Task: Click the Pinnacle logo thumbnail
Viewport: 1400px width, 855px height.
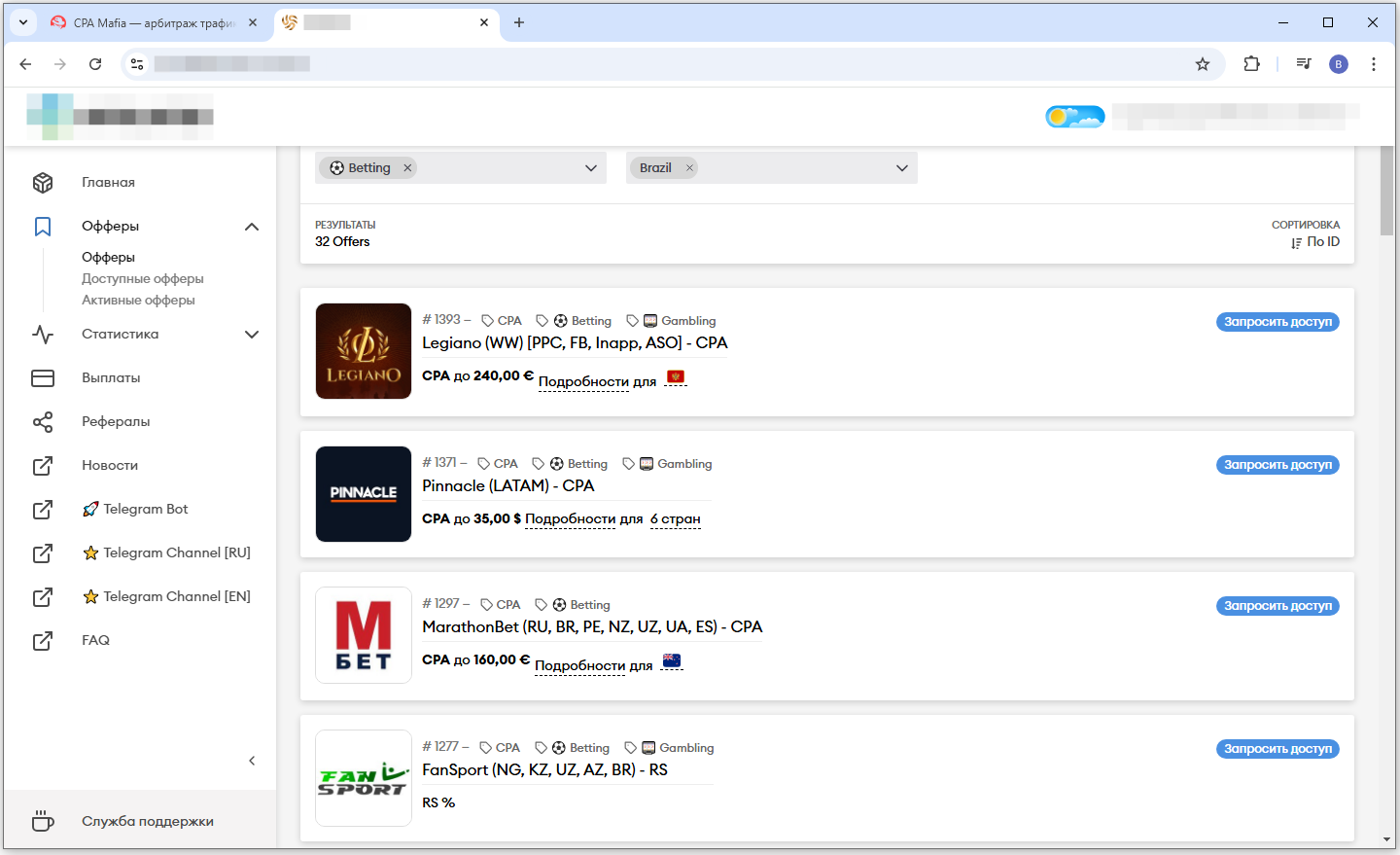Action: click(364, 494)
